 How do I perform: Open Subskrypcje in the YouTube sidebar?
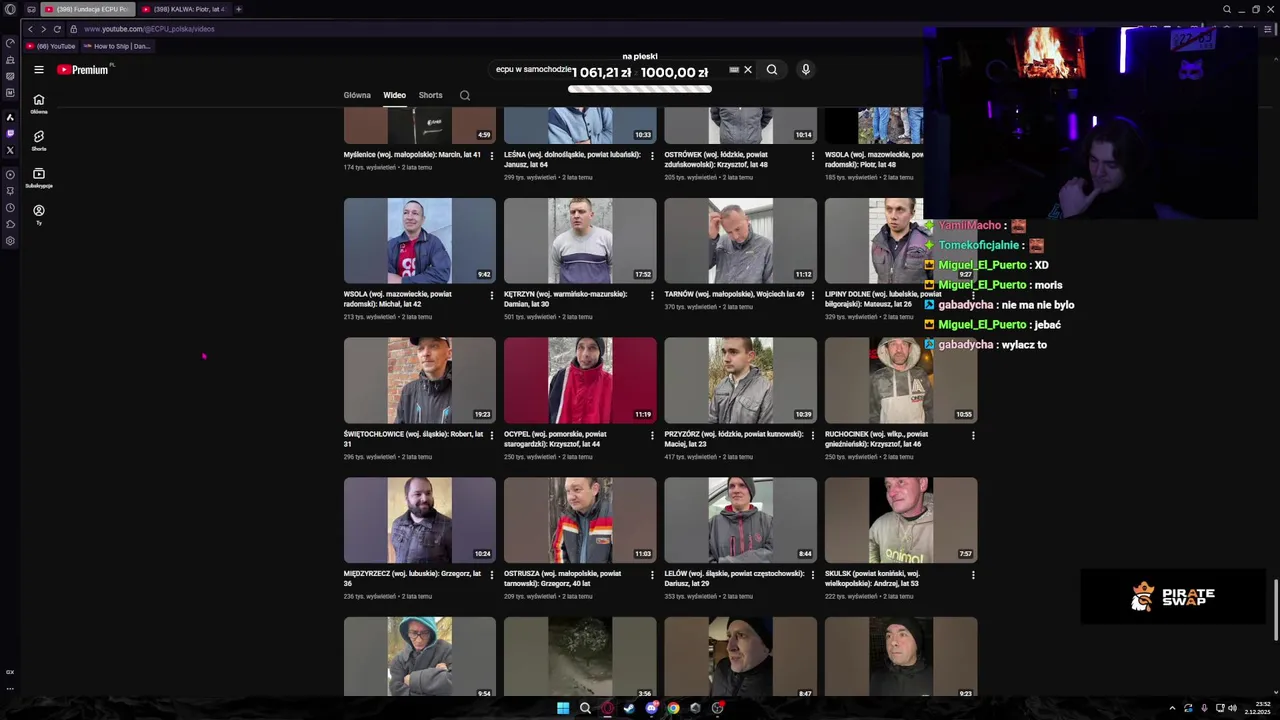point(39,178)
